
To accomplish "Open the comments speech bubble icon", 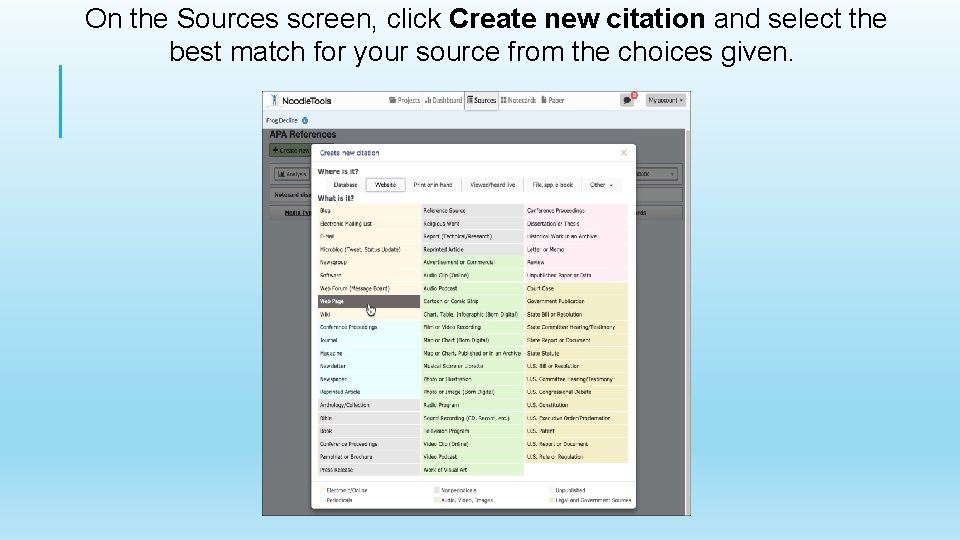I will click(x=627, y=100).
